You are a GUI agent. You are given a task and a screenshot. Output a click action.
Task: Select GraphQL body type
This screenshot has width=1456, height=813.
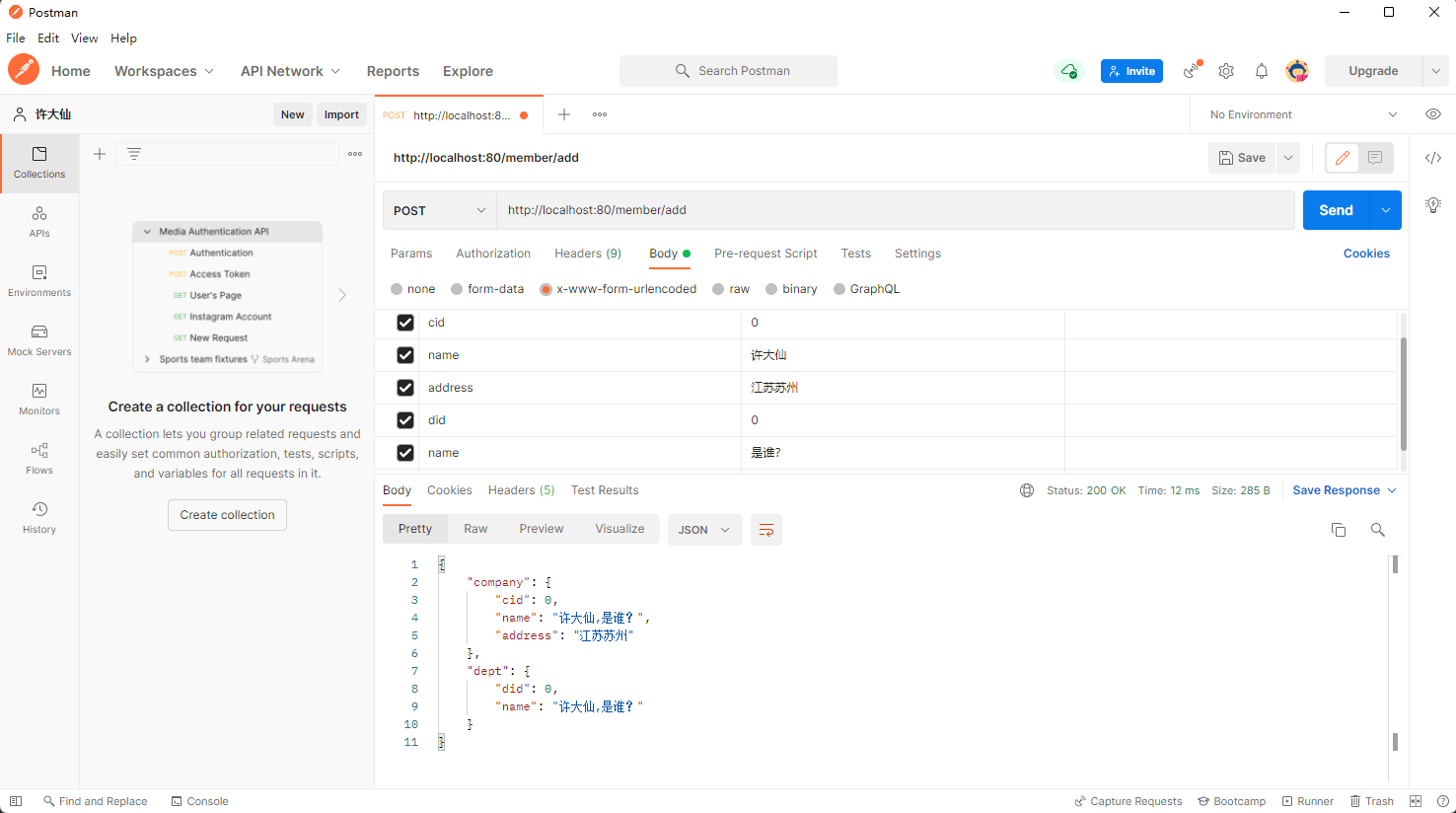839,289
